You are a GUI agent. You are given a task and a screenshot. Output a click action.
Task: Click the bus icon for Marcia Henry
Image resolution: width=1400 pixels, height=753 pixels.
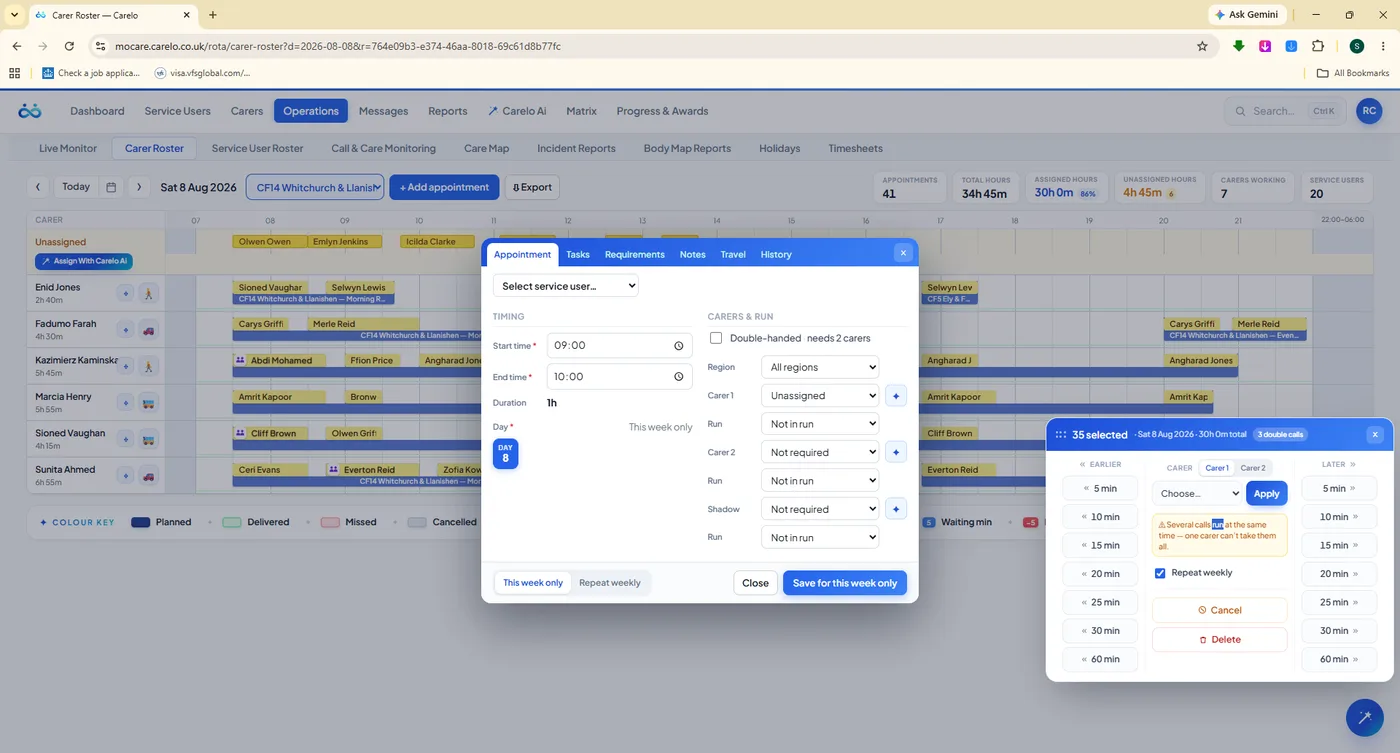pyautogui.click(x=148, y=403)
